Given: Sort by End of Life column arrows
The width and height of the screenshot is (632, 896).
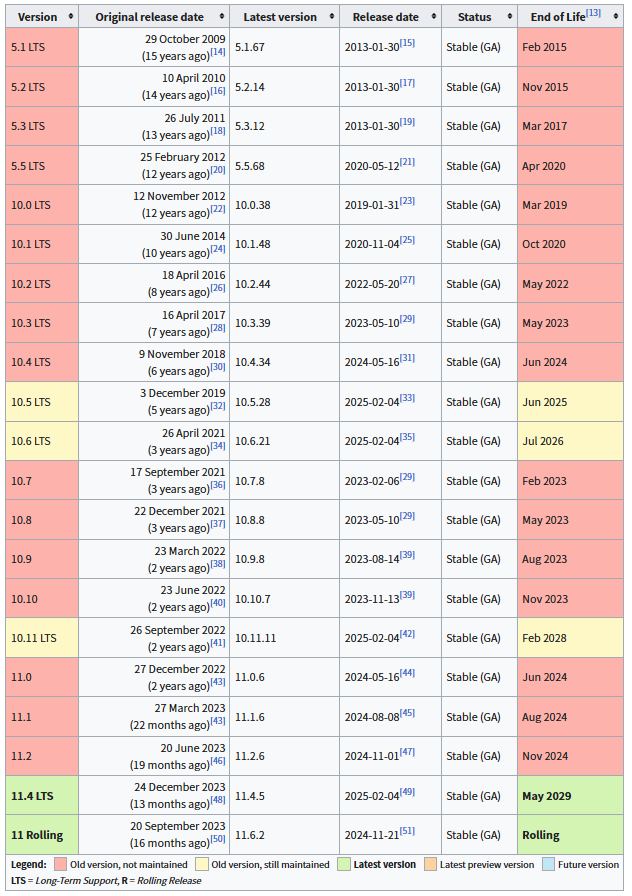Looking at the screenshot, I should 615,17.
